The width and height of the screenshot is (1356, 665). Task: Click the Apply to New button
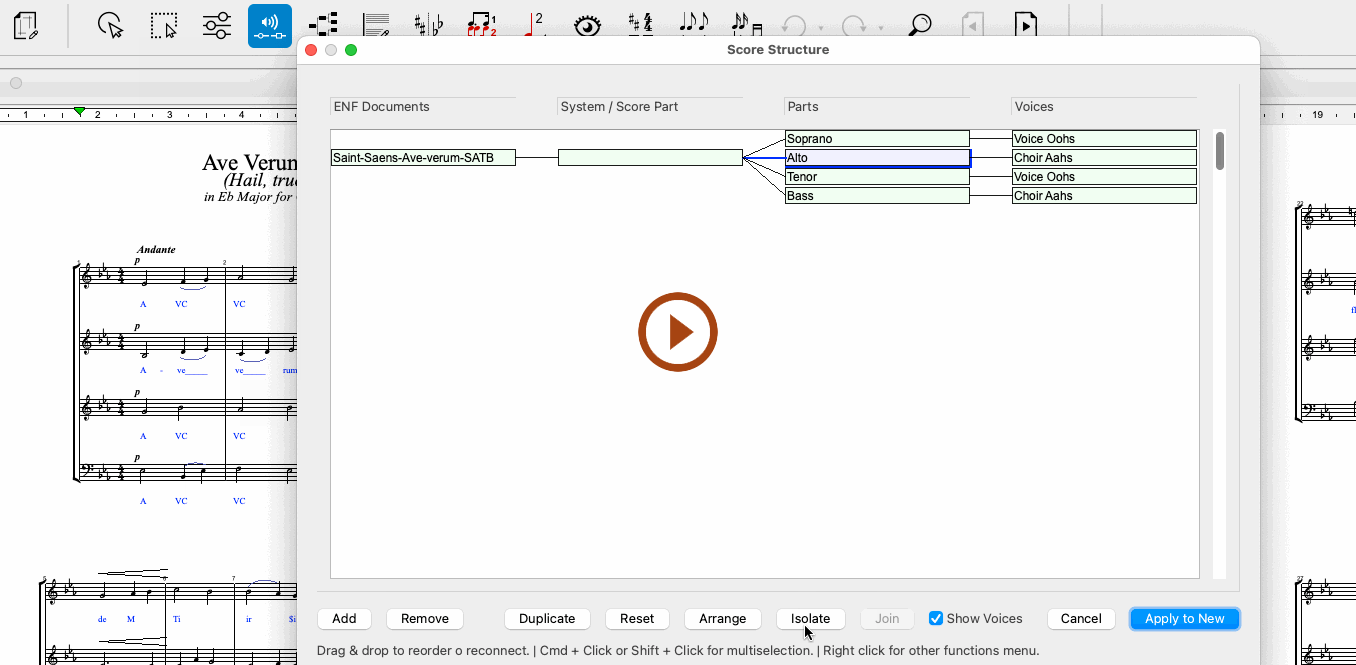pos(1184,619)
